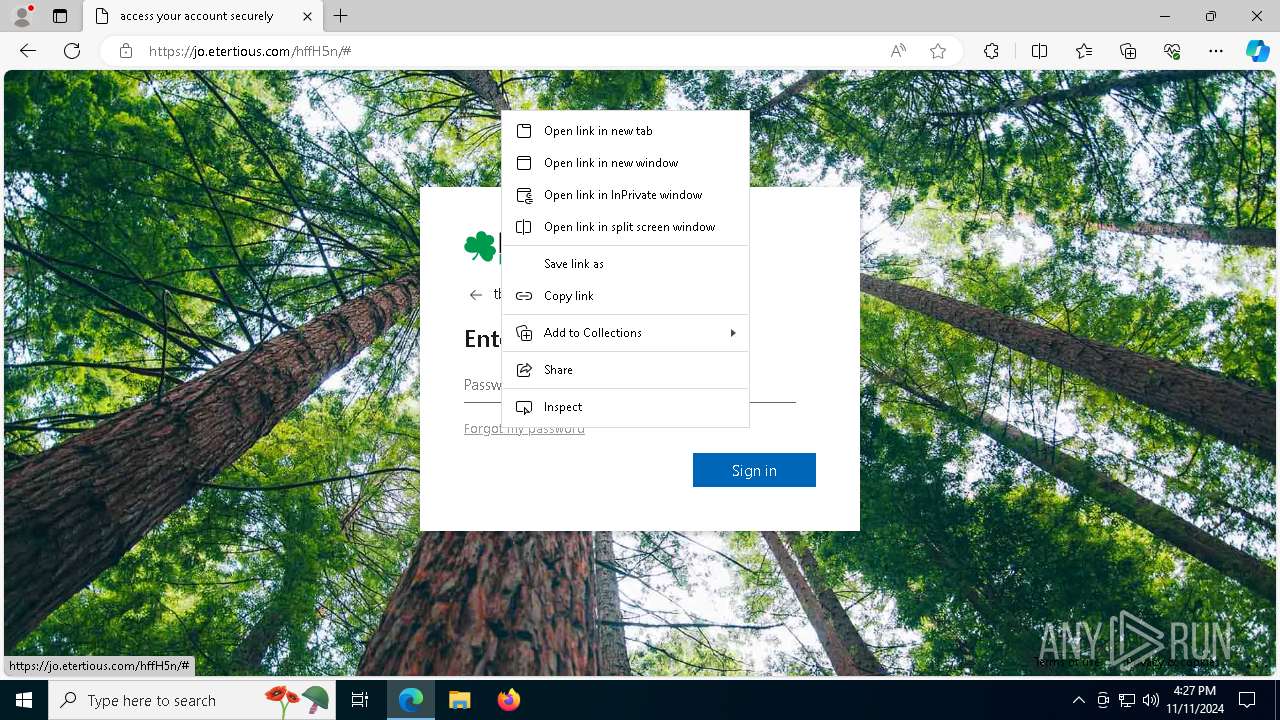Choose Open link in split screen window
The image size is (1280, 720).
[625, 227]
